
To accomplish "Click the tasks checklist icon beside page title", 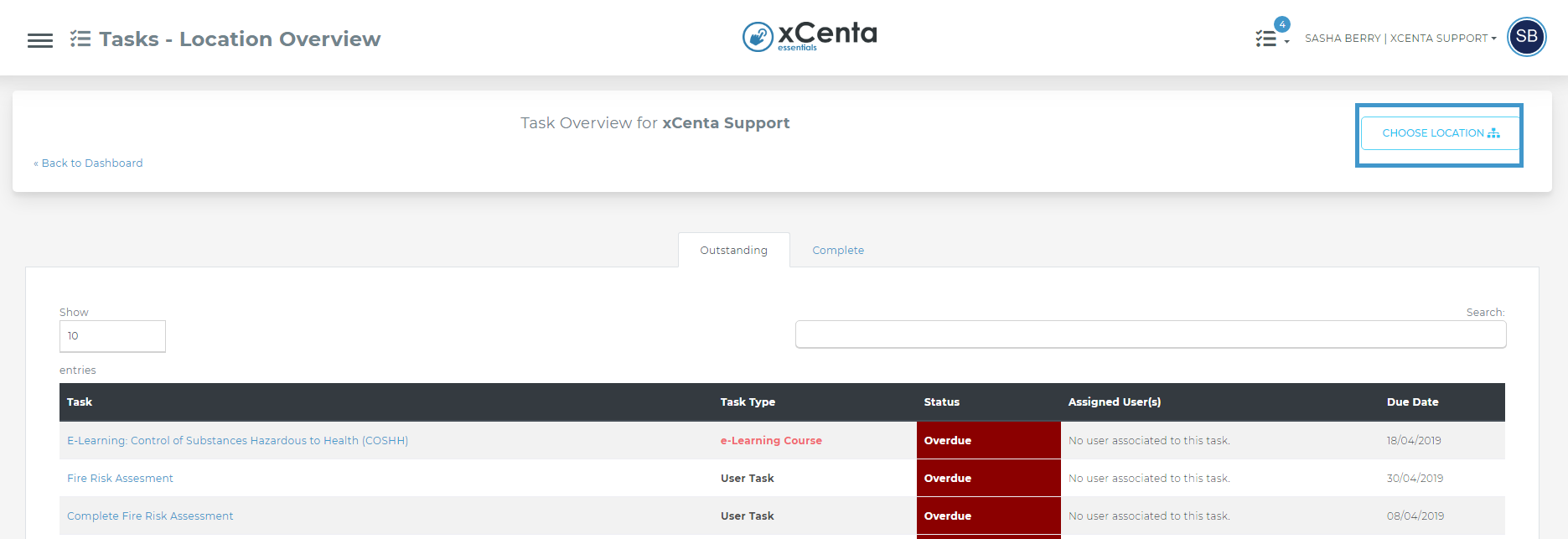I will [x=80, y=39].
